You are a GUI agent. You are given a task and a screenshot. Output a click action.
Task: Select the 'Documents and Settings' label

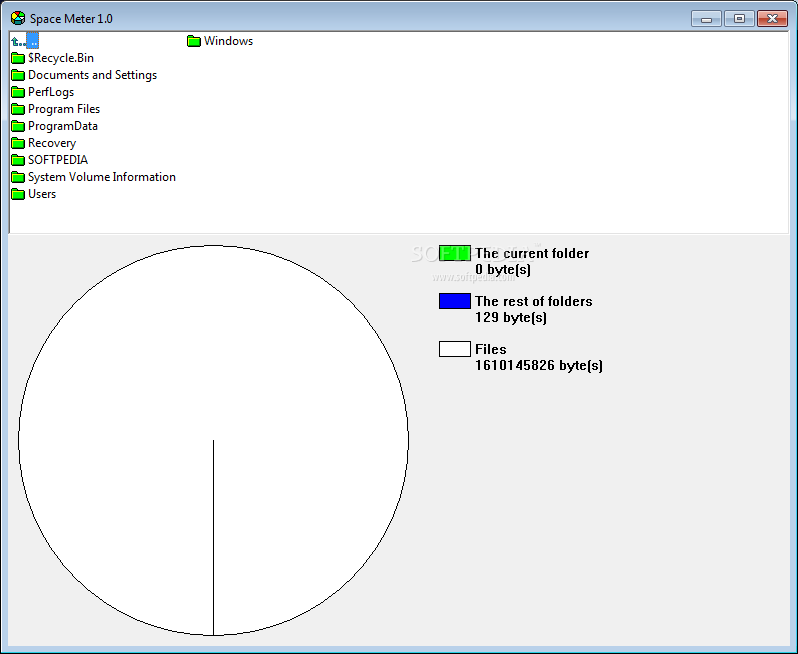[x=92, y=75]
